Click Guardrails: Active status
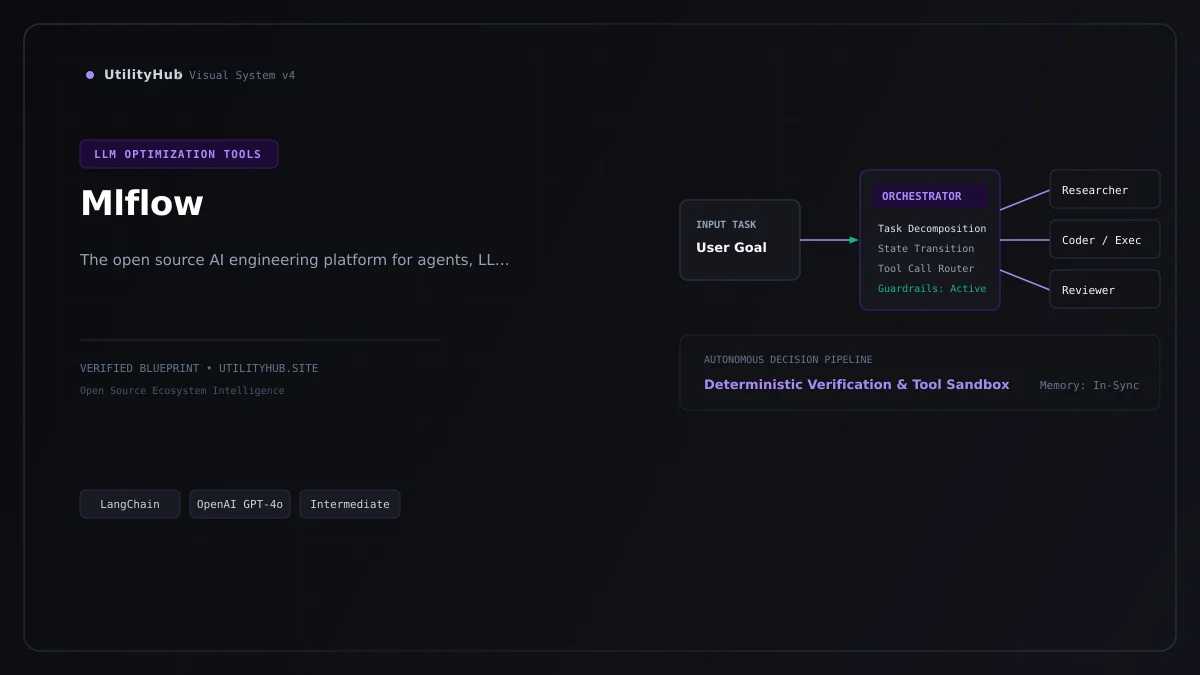Image resolution: width=1200 pixels, height=675 pixels. [932, 289]
